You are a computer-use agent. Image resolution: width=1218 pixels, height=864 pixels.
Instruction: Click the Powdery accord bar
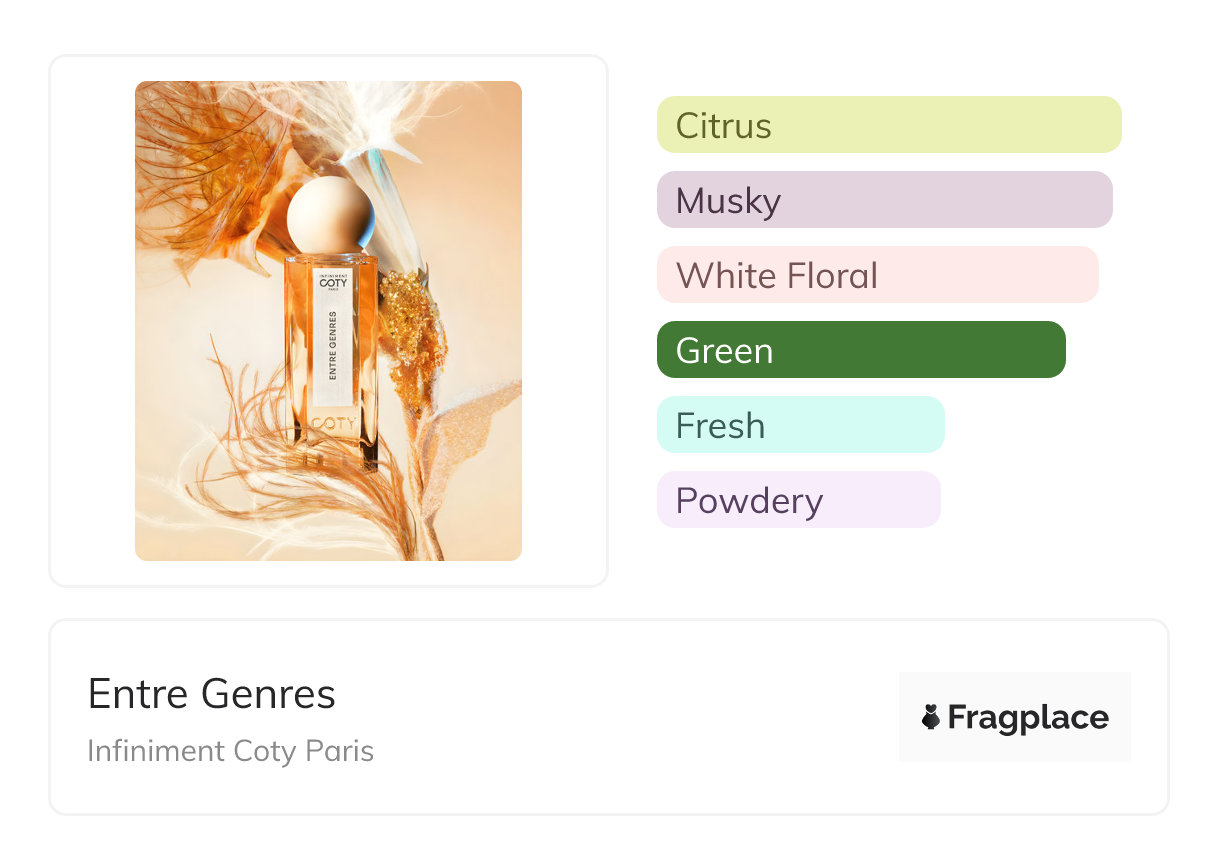(x=798, y=500)
